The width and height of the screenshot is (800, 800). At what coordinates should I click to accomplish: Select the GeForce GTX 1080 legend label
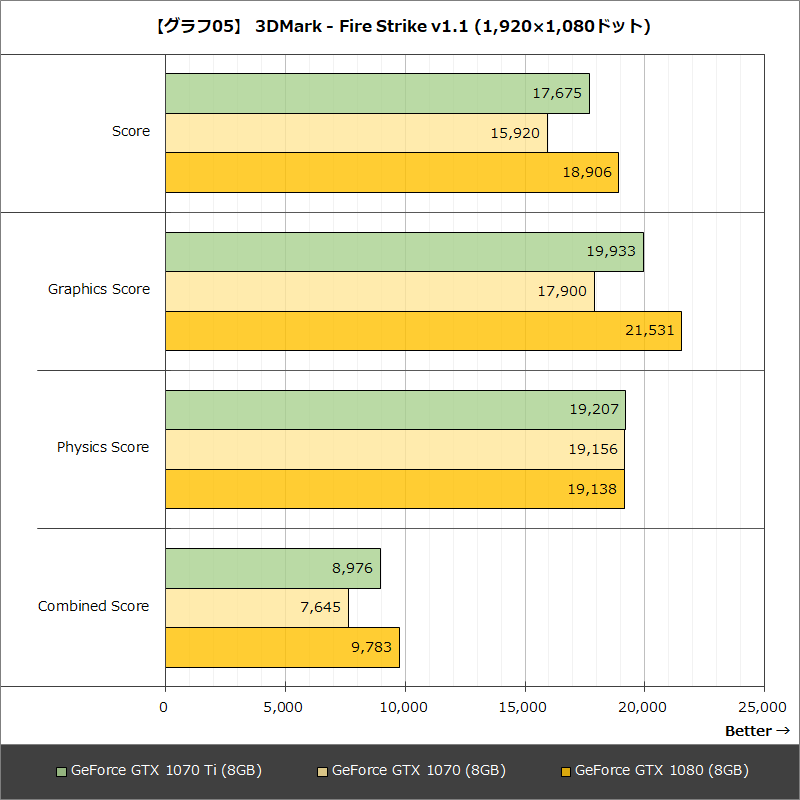click(665, 771)
